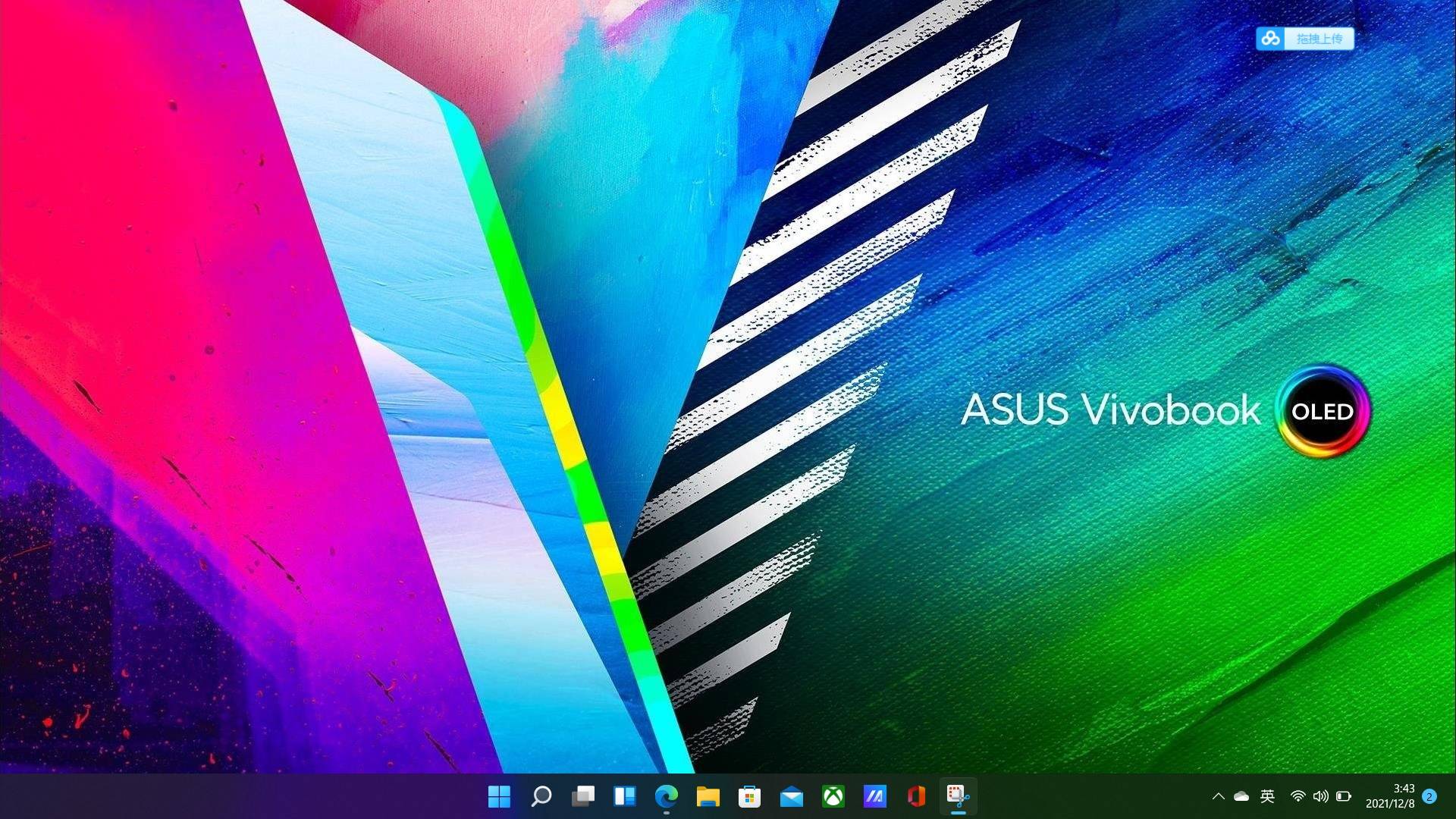Open File Explorer
This screenshot has height=819, width=1456.
click(x=708, y=796)
